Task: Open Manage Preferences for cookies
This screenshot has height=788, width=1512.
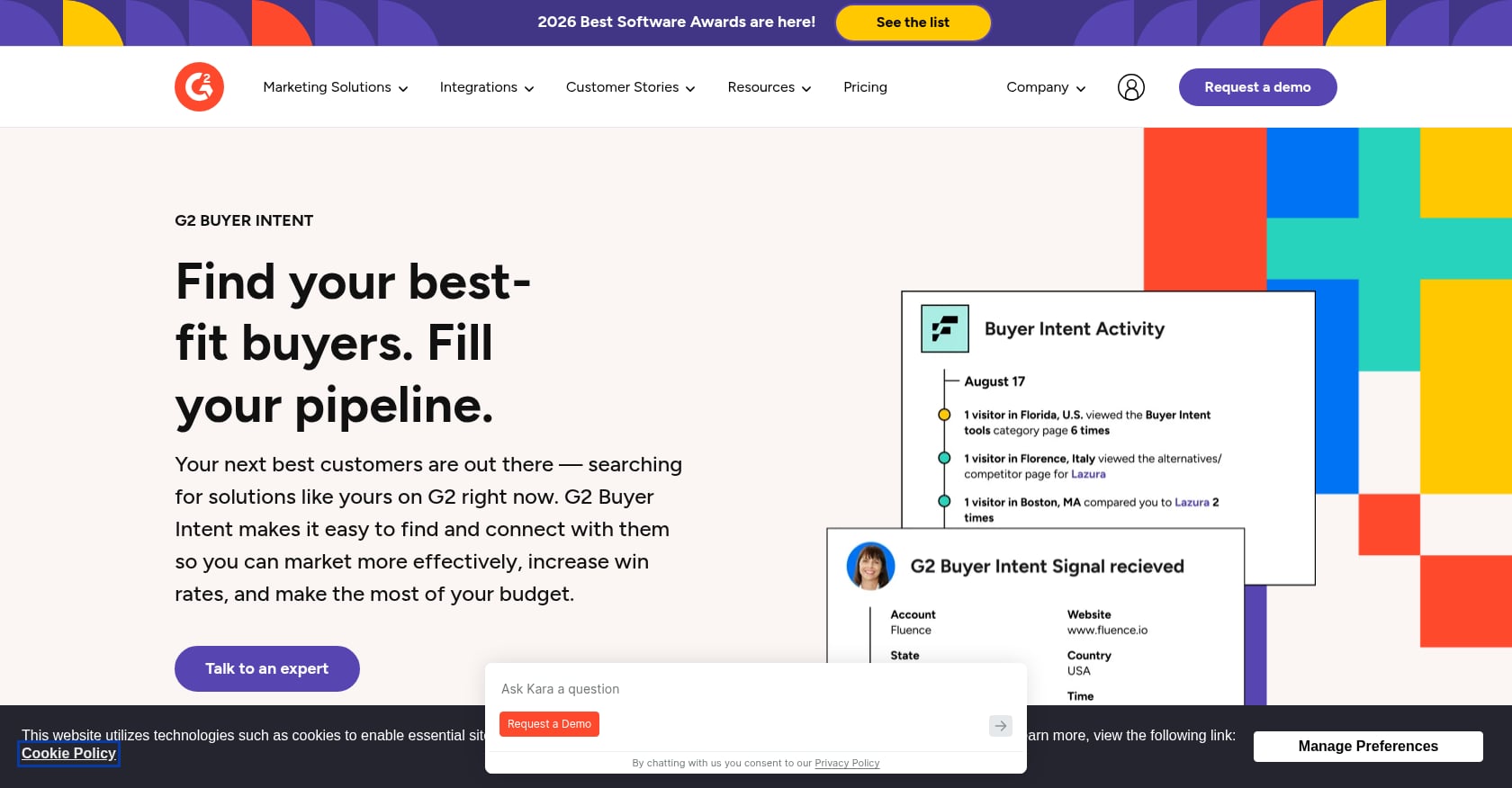Action: [x=1368, y=747]
